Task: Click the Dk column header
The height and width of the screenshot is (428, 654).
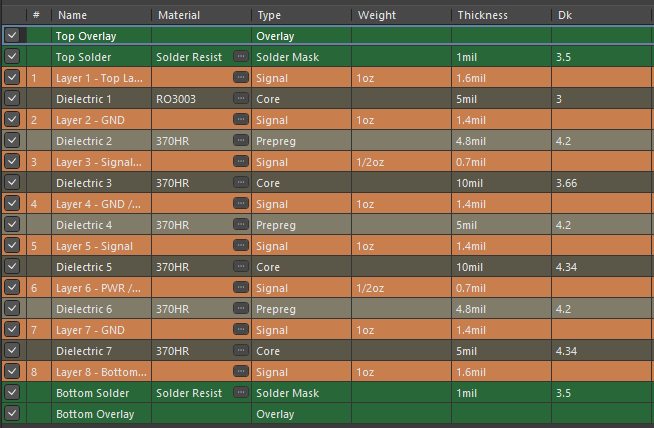Action: (566, 15)
